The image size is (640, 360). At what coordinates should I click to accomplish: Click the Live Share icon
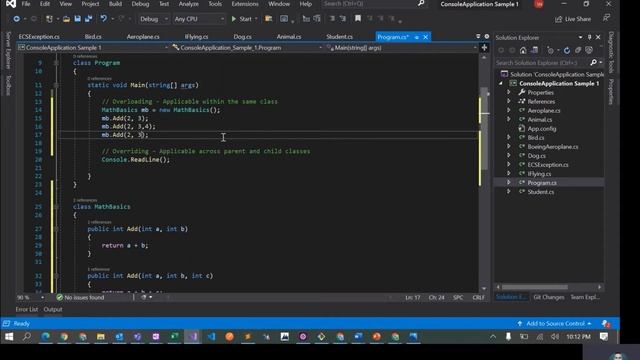coord(558,19)
